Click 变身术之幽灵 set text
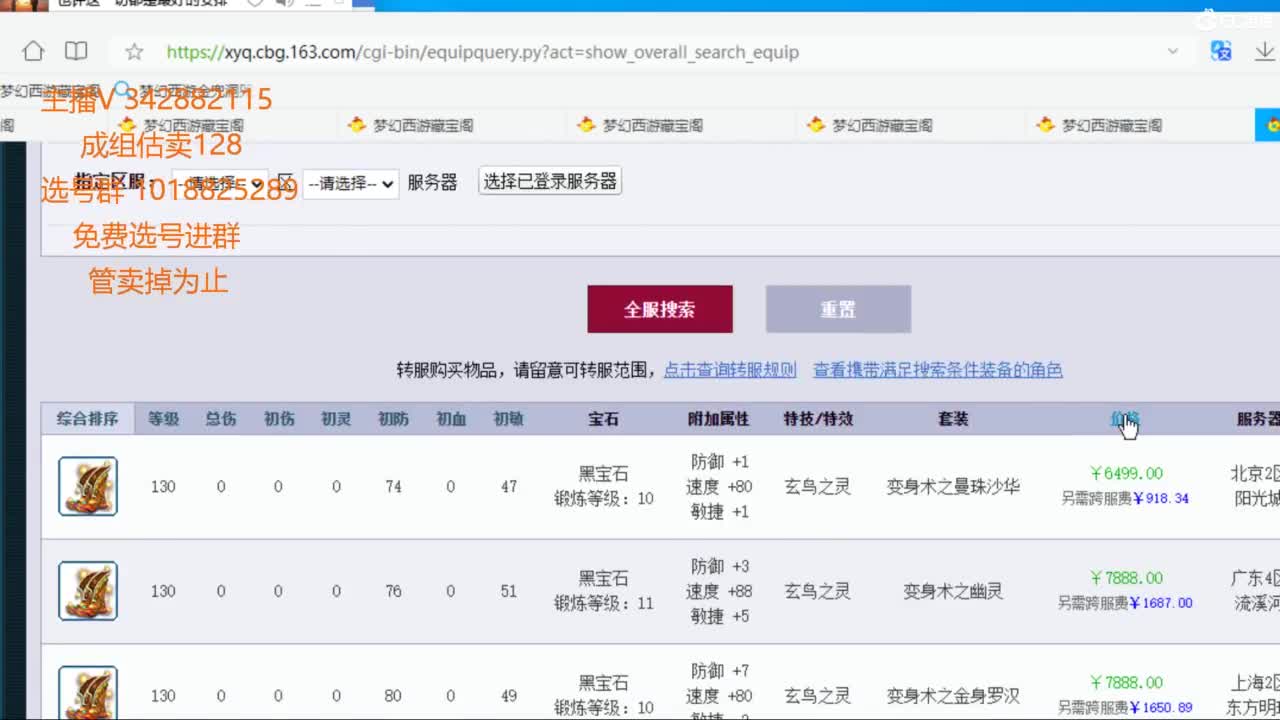Viewport: 1280px width, 720px height. click(953, 591)
